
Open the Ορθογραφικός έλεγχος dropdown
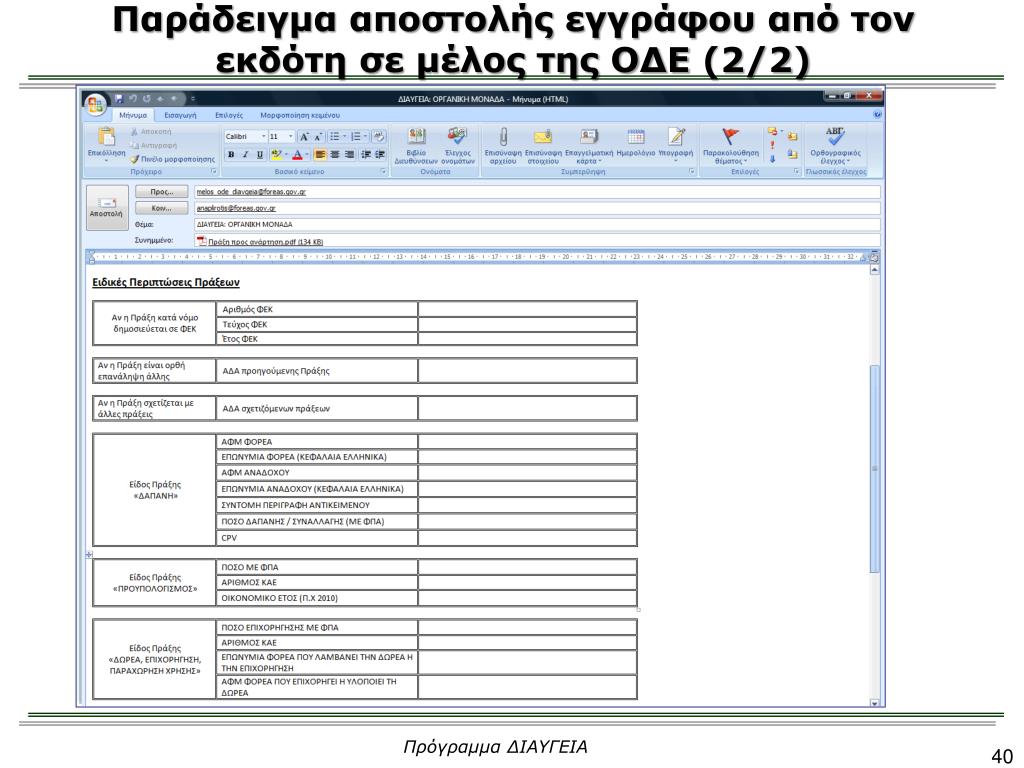click(835, 146)
